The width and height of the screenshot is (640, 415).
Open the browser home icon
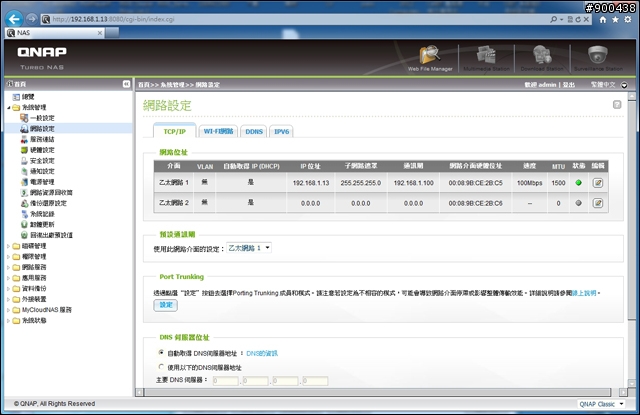(x=602, y=20)
